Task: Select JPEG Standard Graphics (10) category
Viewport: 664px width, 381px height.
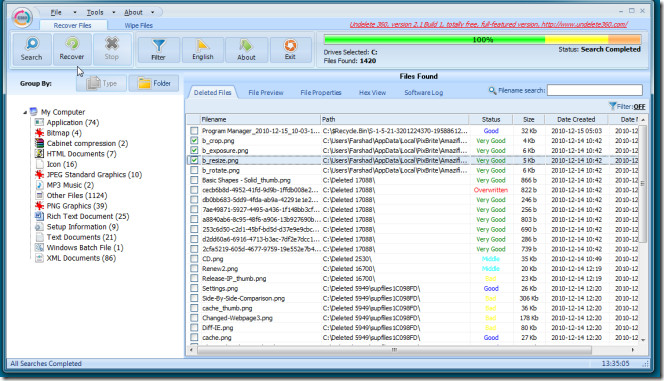Action: [x=94, y=175]
